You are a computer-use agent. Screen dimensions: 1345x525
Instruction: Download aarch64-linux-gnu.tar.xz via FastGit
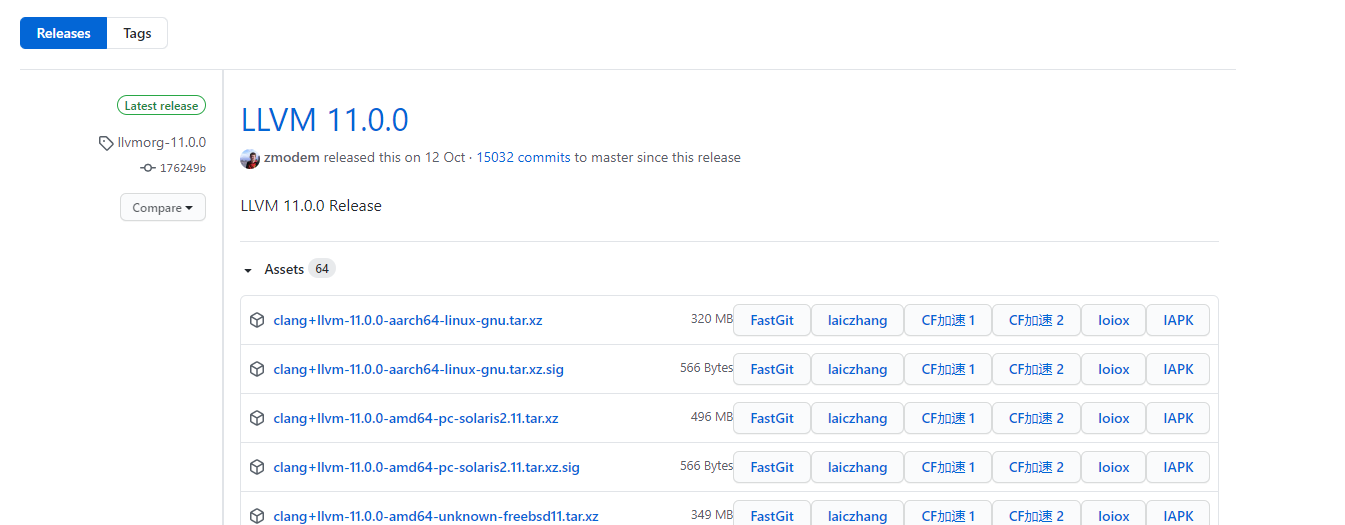pyautogui.click(x=772, y=320)
